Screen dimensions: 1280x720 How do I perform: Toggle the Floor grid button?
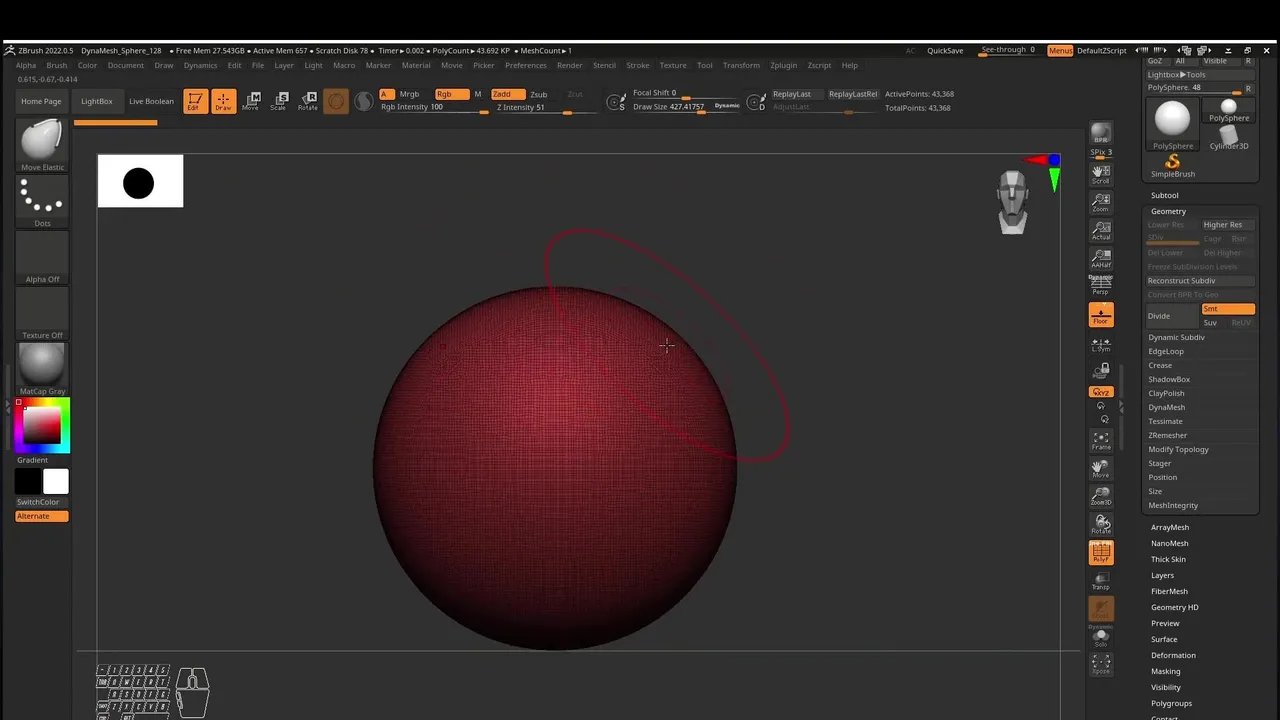[x=1101, y=314]
